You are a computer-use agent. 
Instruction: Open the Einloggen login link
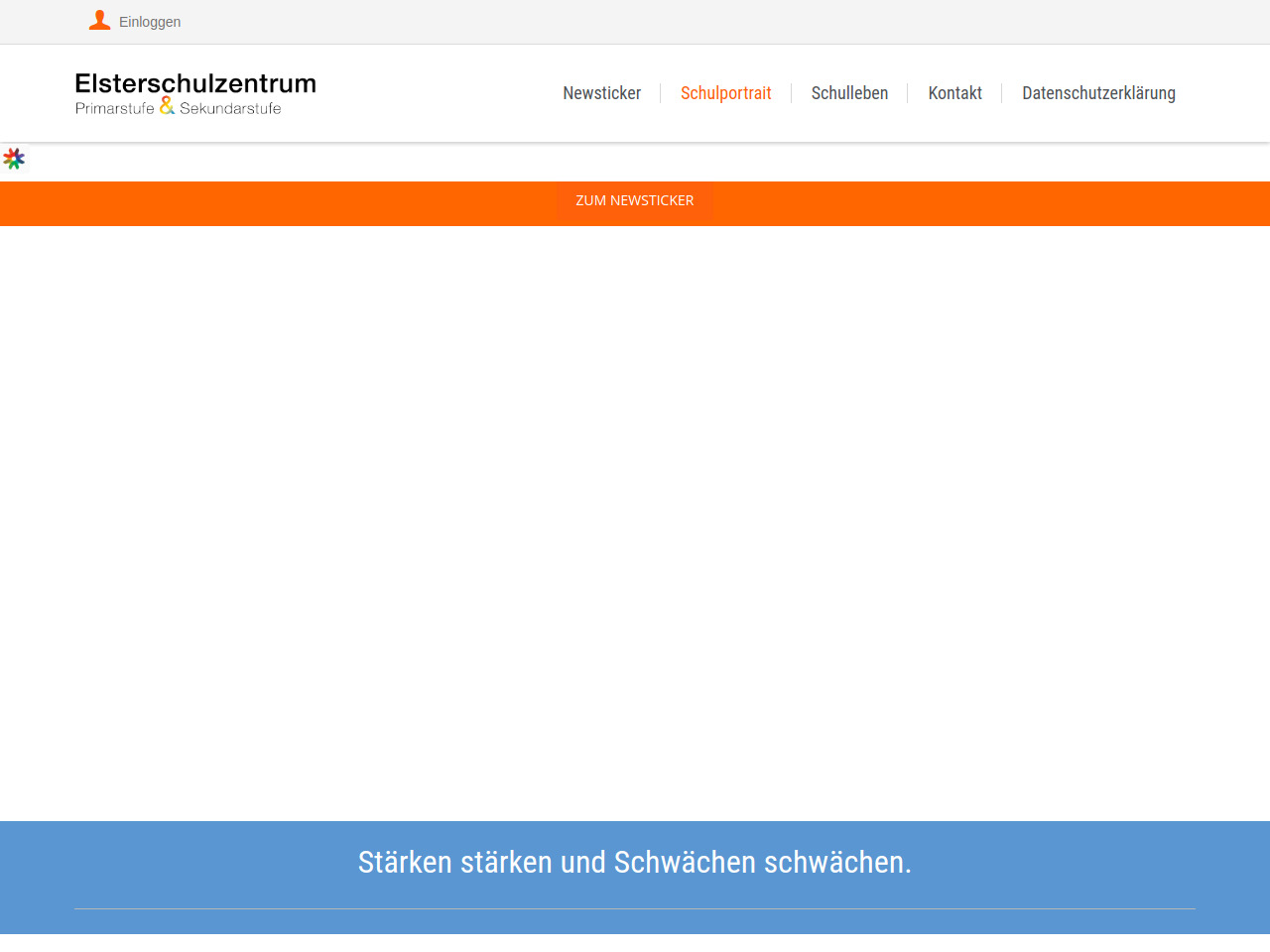tap(150, 22)
